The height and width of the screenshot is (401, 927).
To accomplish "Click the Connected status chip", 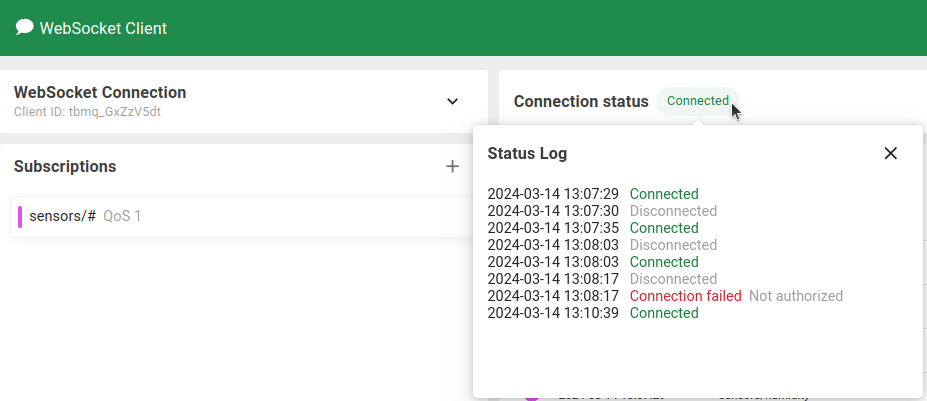I will (697, 101).
